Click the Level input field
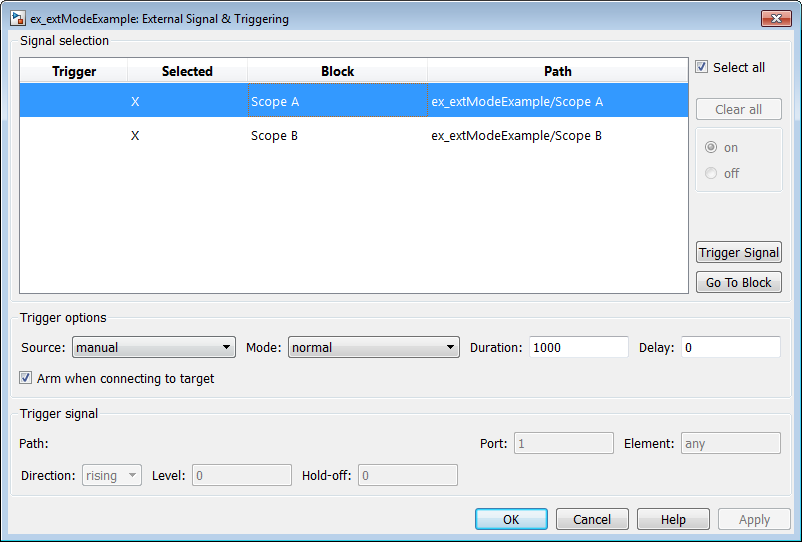Image resolution: width=802 pixels, height=542 pixels. click(x=242, y=476)
